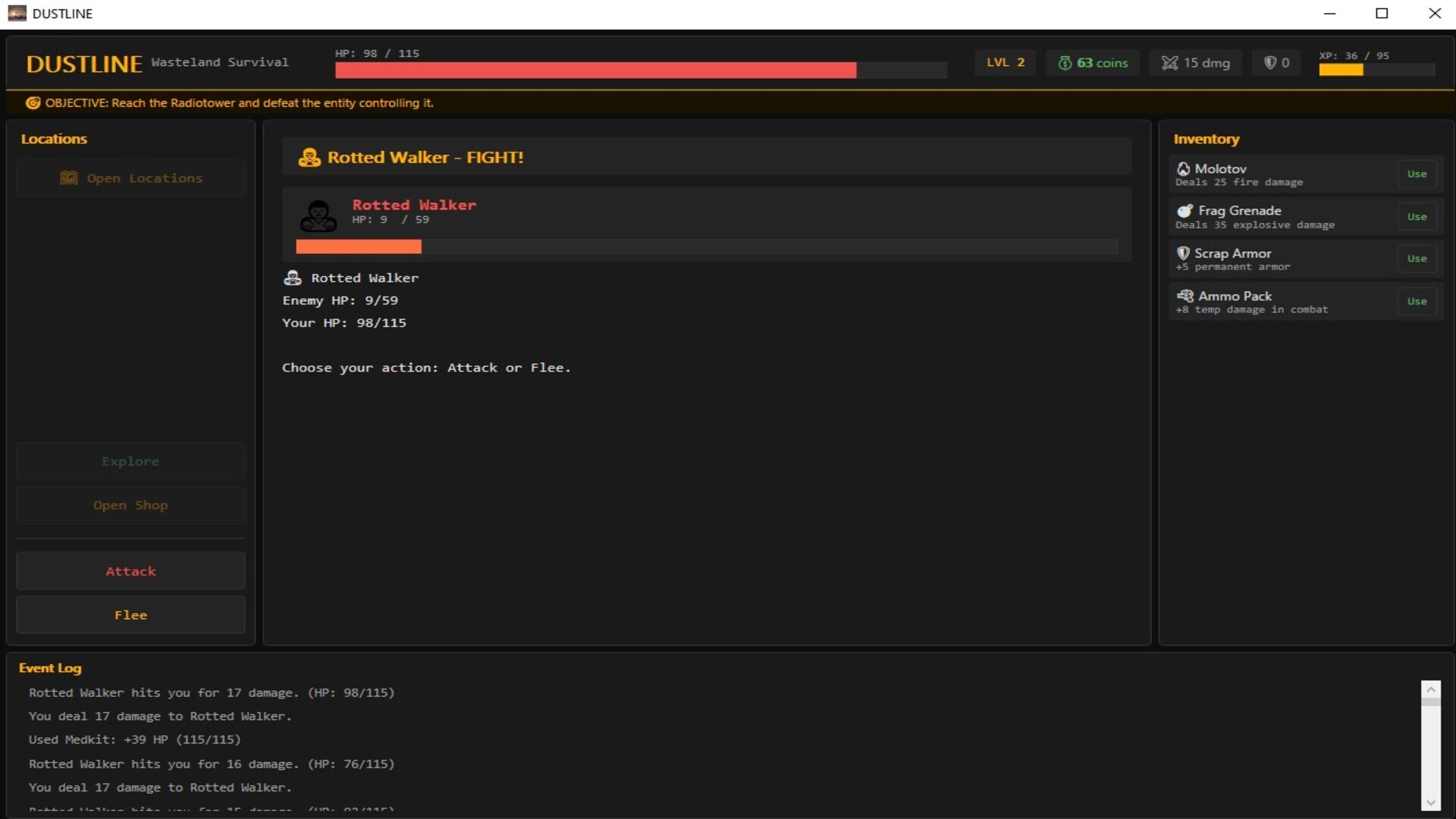Click the Molotov flame icon
This screenshot has height=819, width=1456.
click(1183, 168)
